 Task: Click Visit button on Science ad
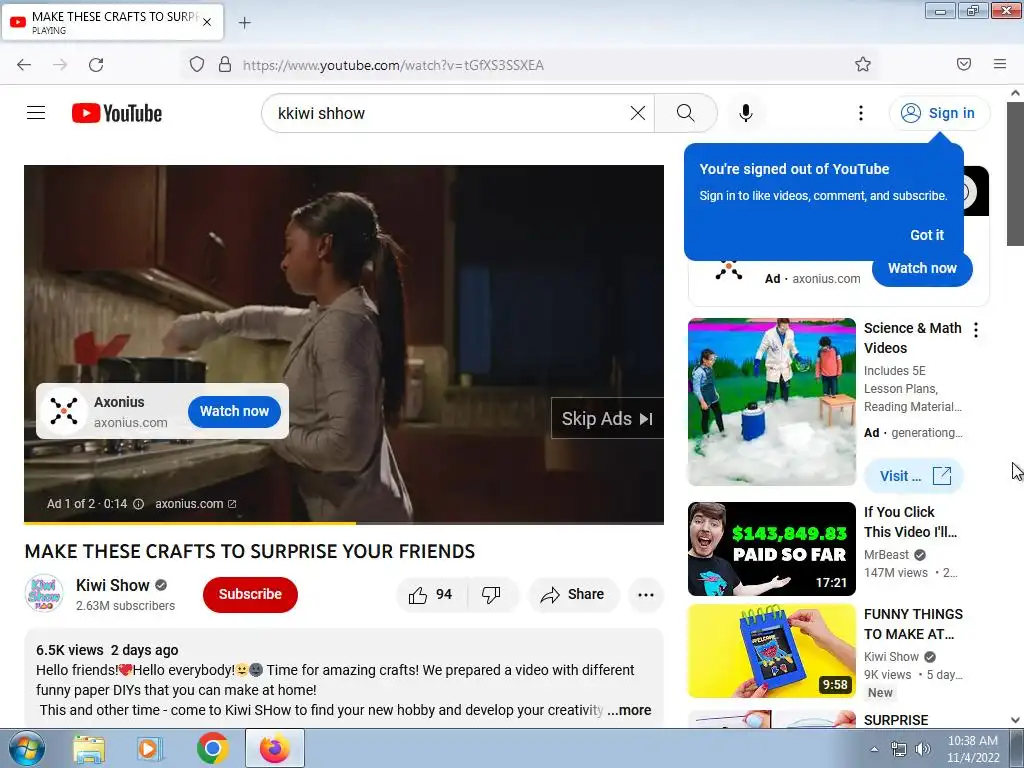[x=914, y=476]
